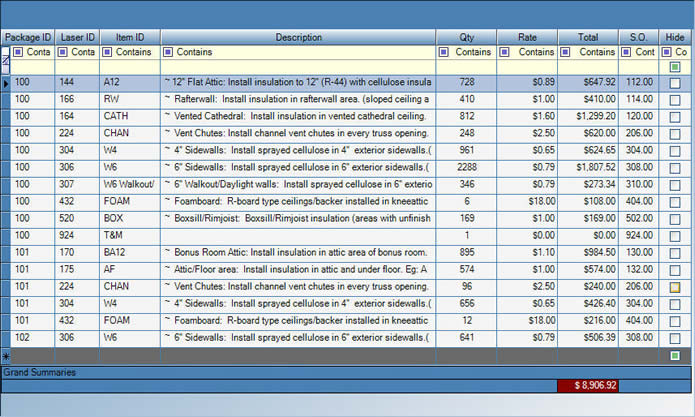This screenshot has width=695, height=417.
Task: Click Laser ID cell '520'
Action: point(77,218)
